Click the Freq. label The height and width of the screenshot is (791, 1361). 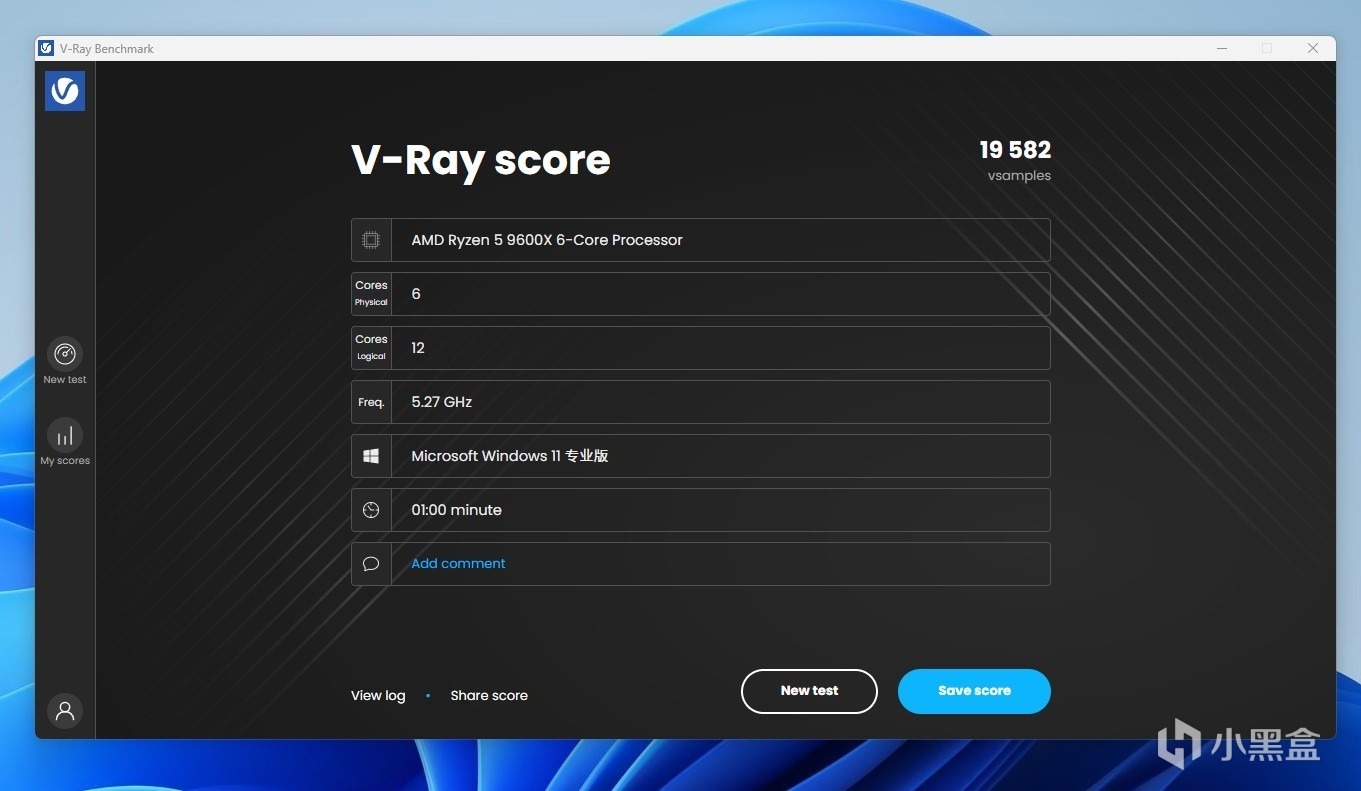click(x=371, y=402)
